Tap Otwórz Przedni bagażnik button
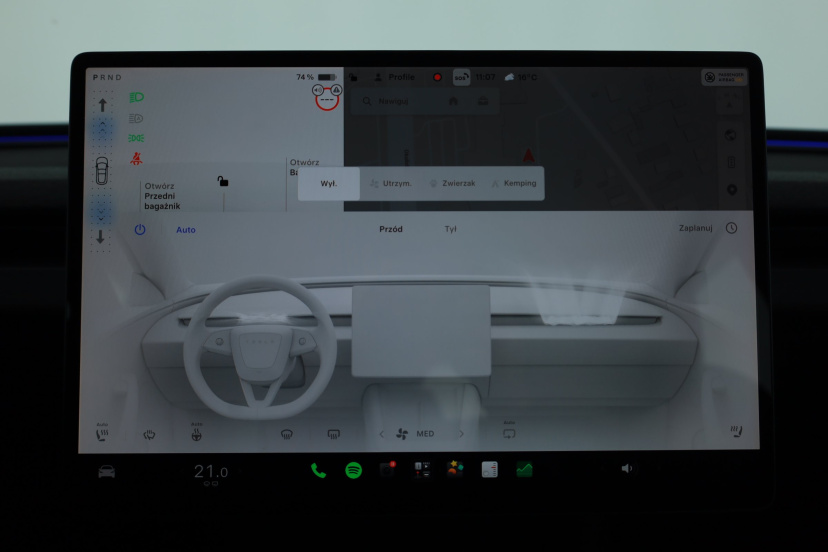 pos(163,196)
